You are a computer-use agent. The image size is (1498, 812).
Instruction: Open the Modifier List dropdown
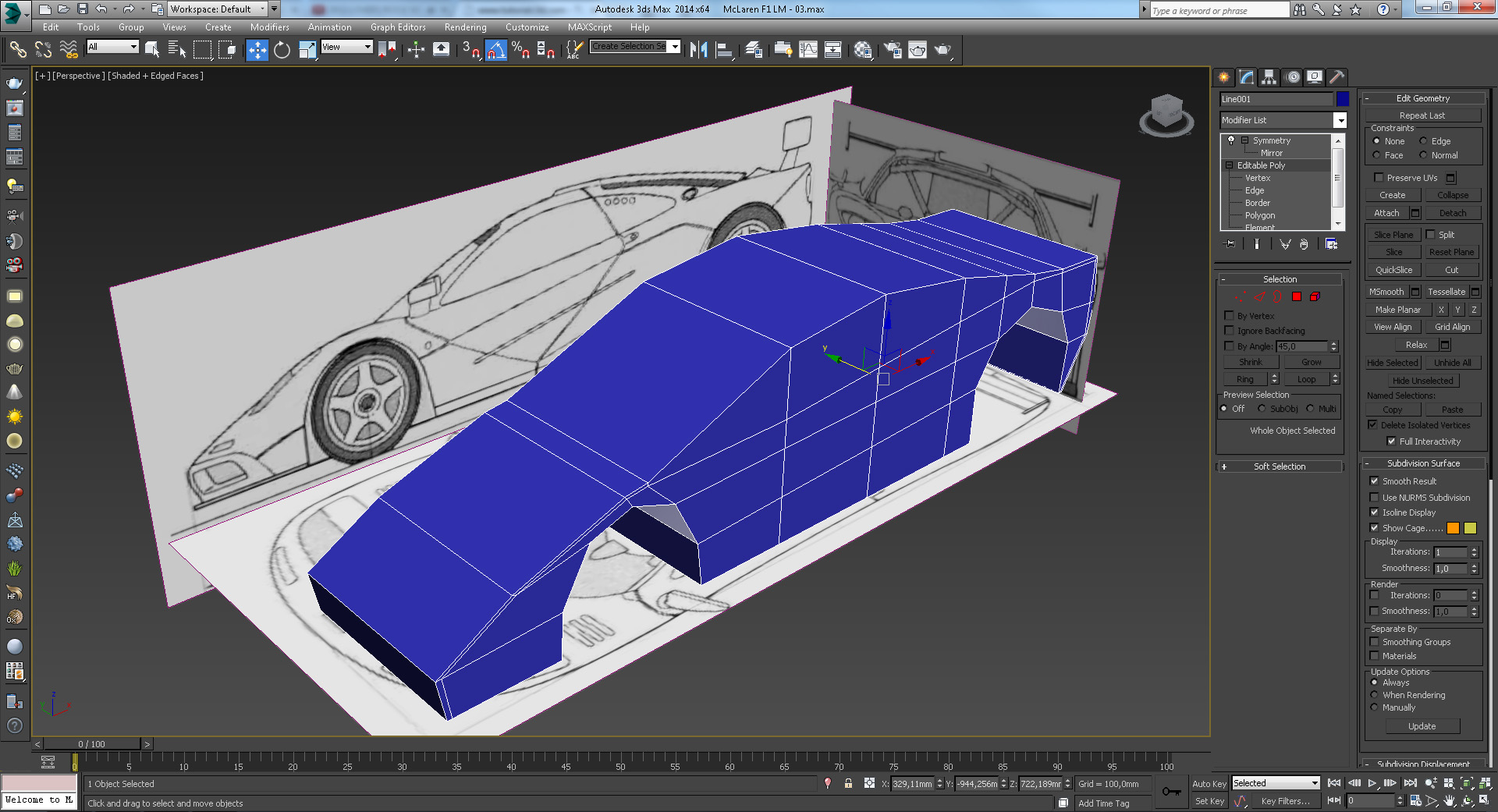point(1340,120)
